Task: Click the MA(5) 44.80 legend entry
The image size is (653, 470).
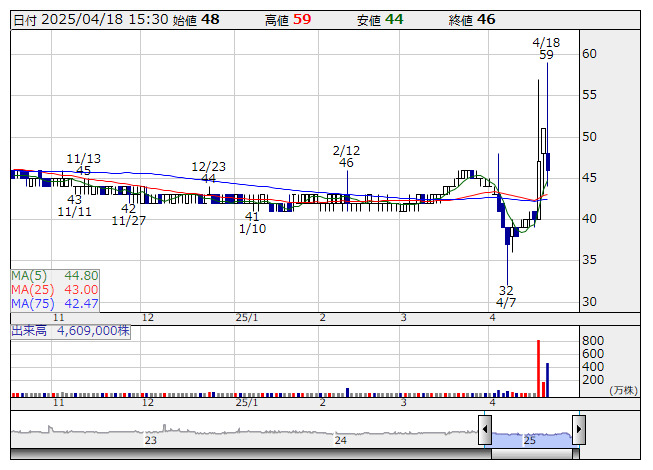Action: click(x=55, y=276)
